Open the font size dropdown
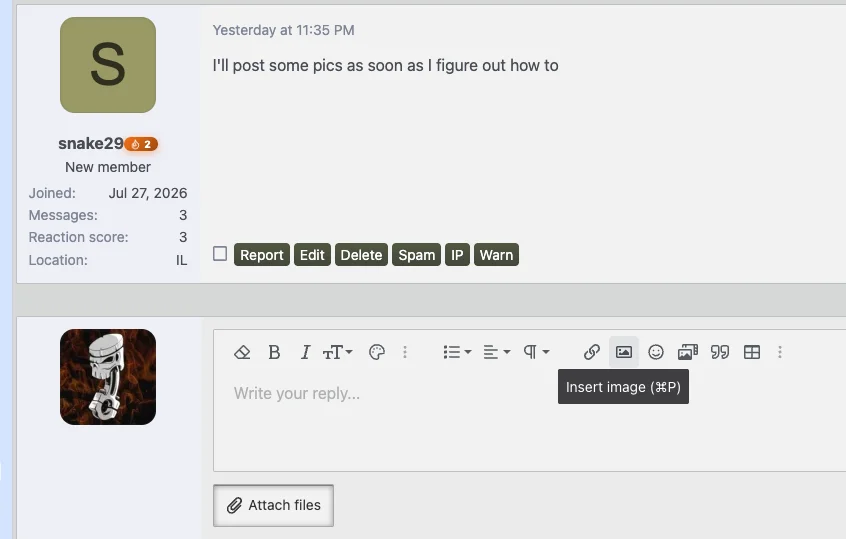Screen dimensions: 846x539 tap(337, 352)
